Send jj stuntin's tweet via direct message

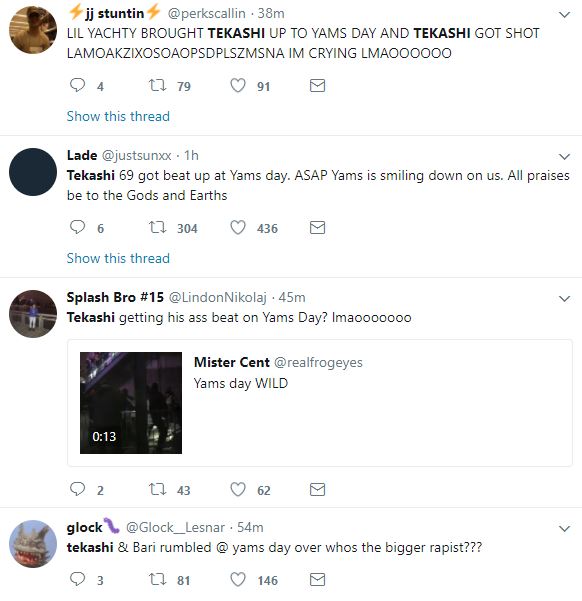317,85
